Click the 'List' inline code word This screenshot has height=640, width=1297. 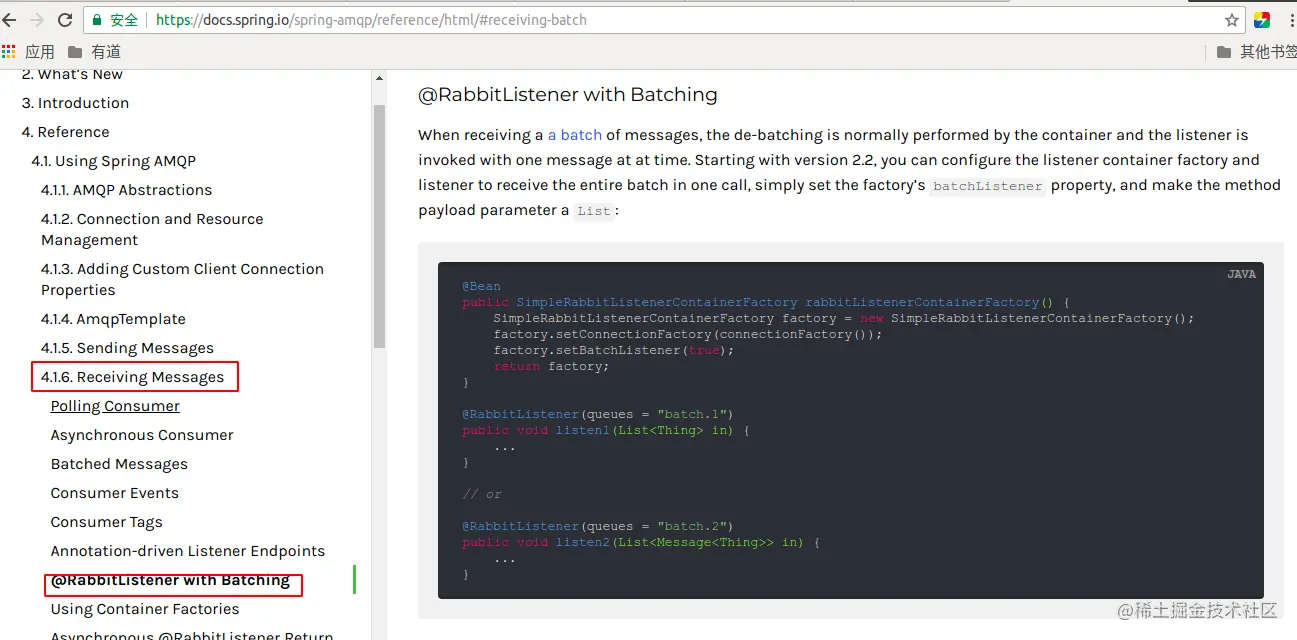point(594,211)
